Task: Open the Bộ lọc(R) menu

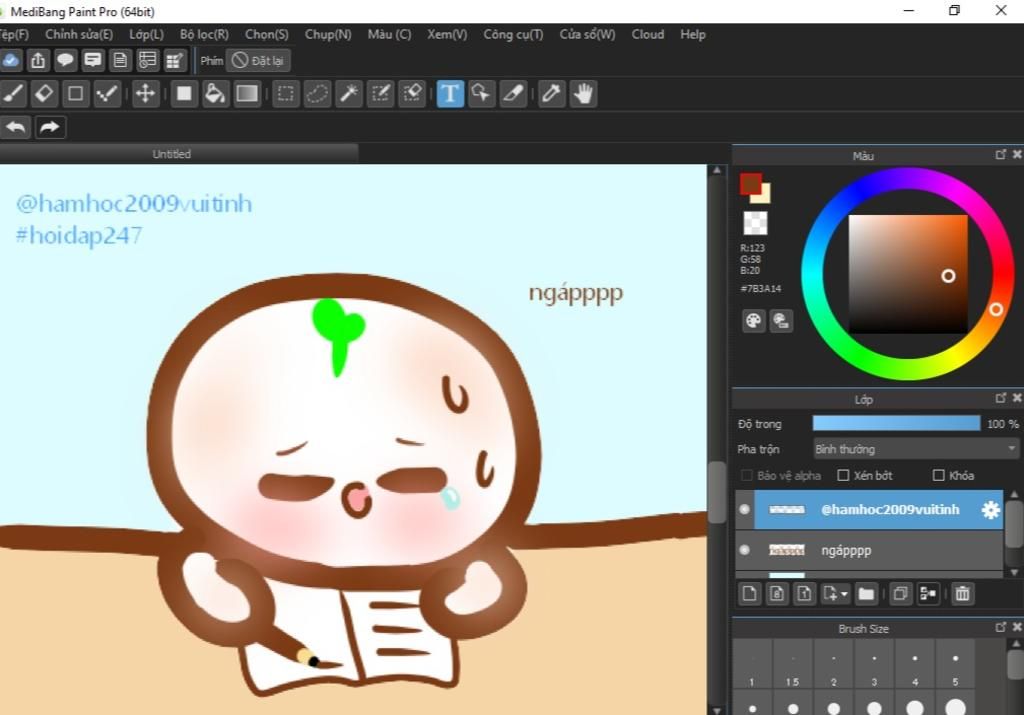Action: 204,35
